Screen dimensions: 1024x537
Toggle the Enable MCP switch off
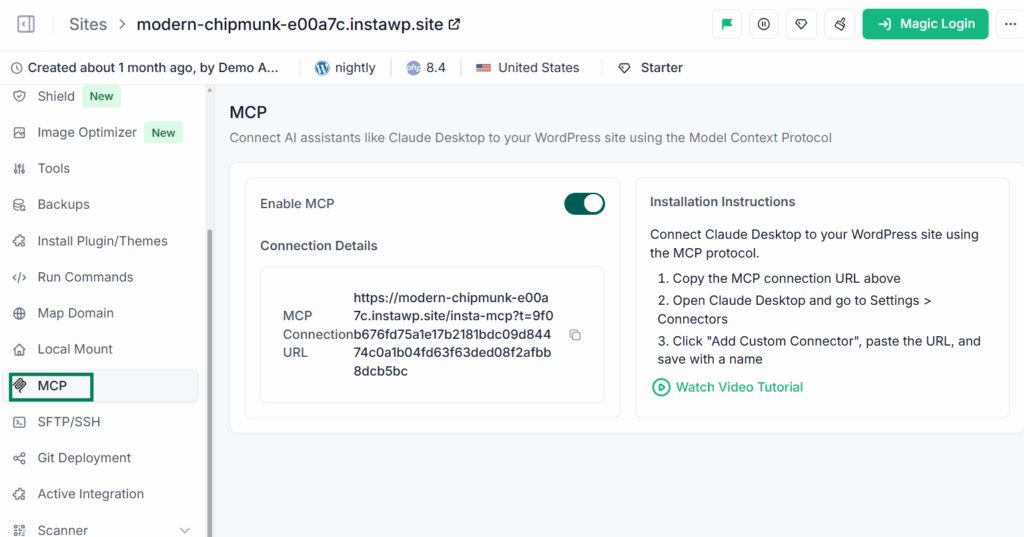(584, 204)
